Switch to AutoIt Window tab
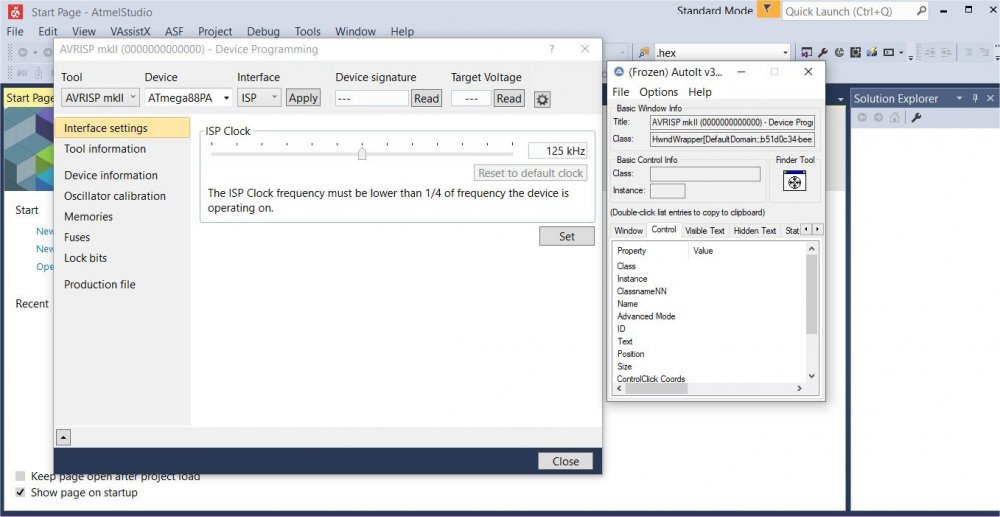1000x517 pixels. click(x=628, y=230)
